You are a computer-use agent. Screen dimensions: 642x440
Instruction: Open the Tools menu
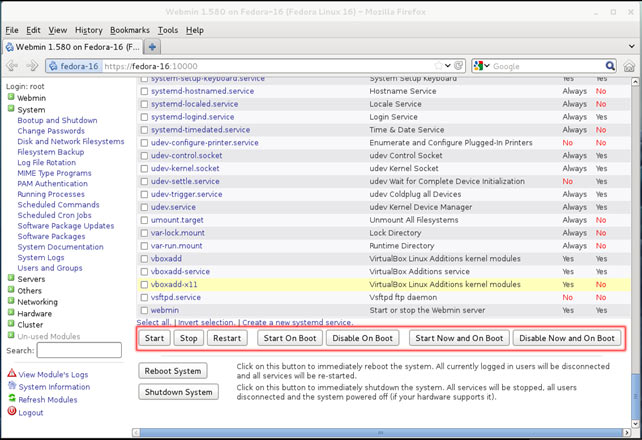(x=168, y=30)
